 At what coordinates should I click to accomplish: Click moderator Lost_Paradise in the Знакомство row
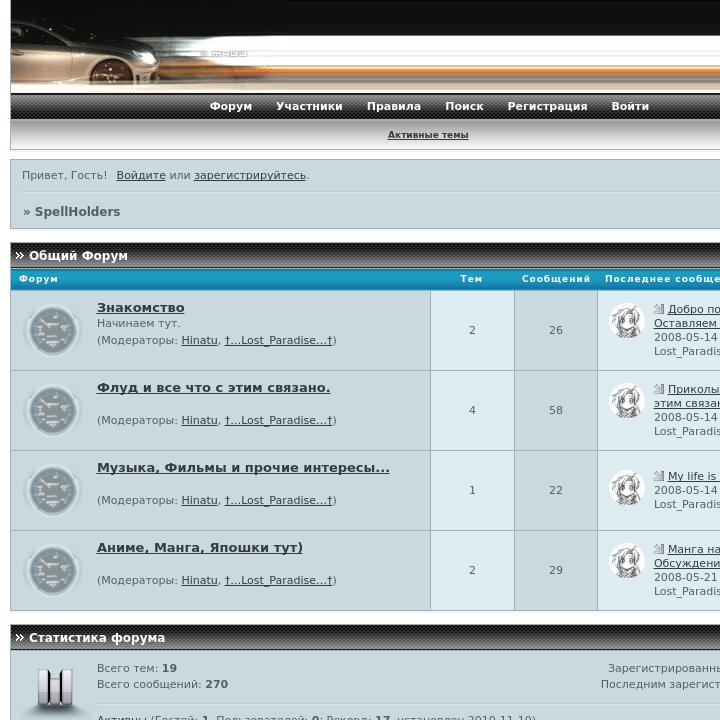[x=279, y=340]
